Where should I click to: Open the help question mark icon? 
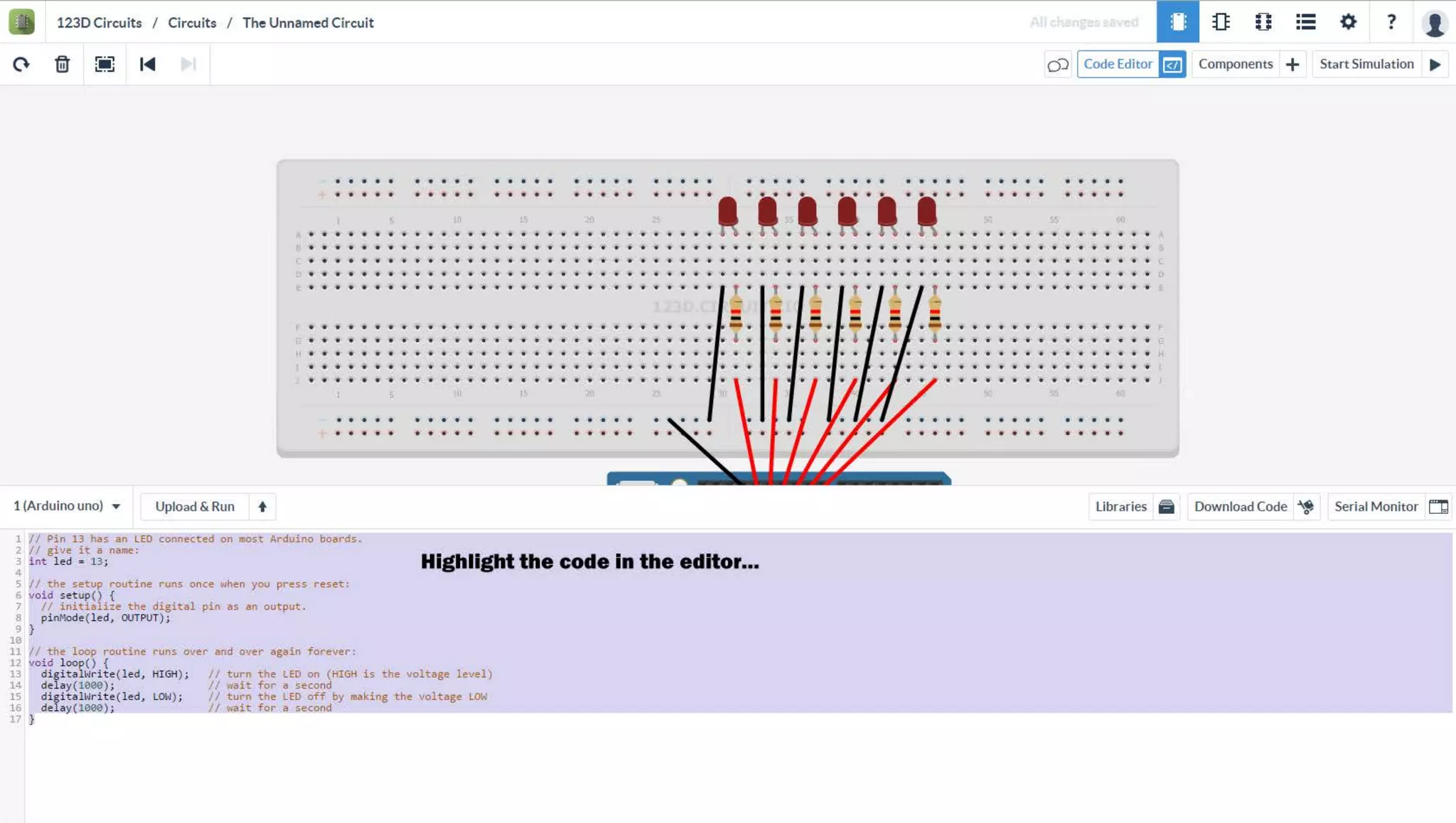1391,22
